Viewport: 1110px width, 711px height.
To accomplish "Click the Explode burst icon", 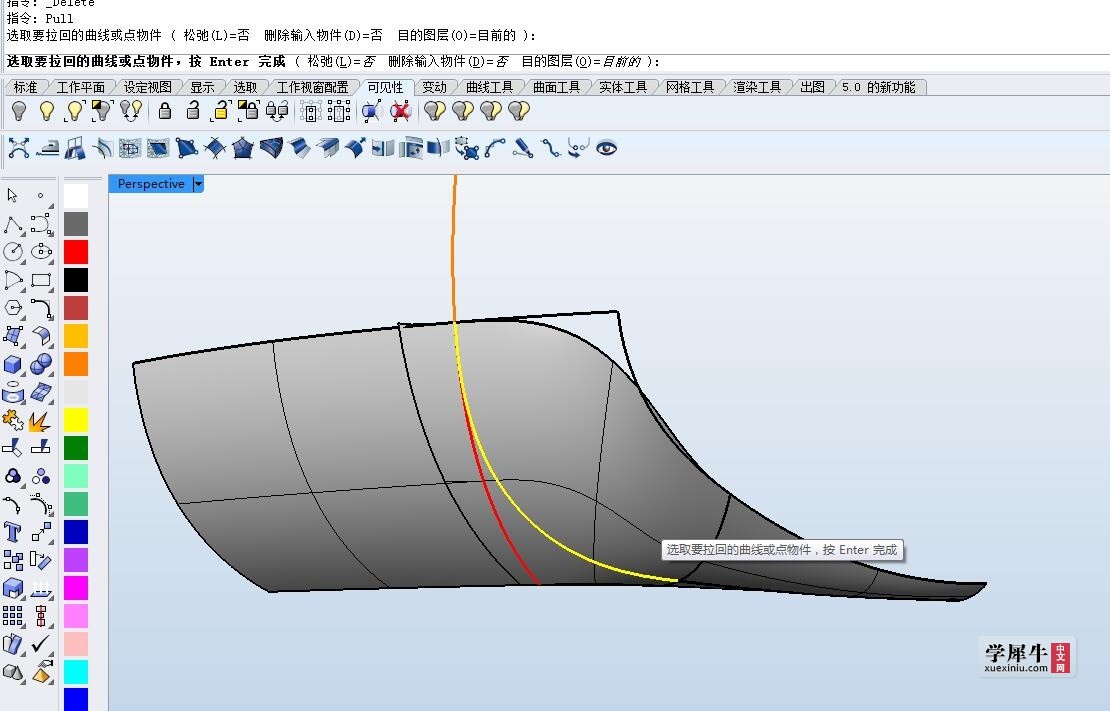I will tap(40, 421).
